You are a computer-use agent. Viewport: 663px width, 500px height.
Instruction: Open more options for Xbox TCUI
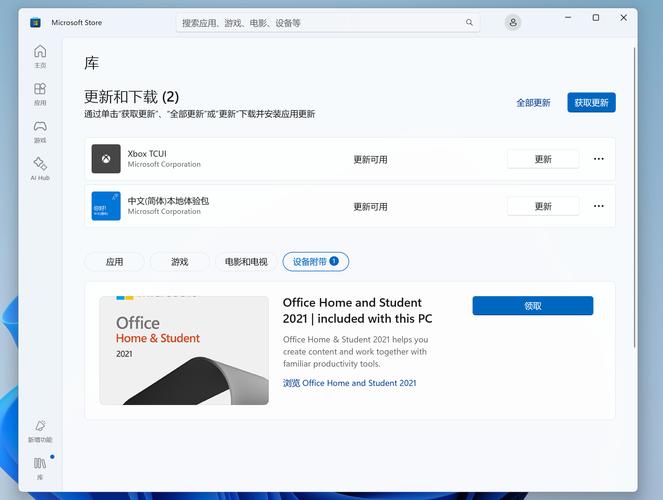(599, 159)
